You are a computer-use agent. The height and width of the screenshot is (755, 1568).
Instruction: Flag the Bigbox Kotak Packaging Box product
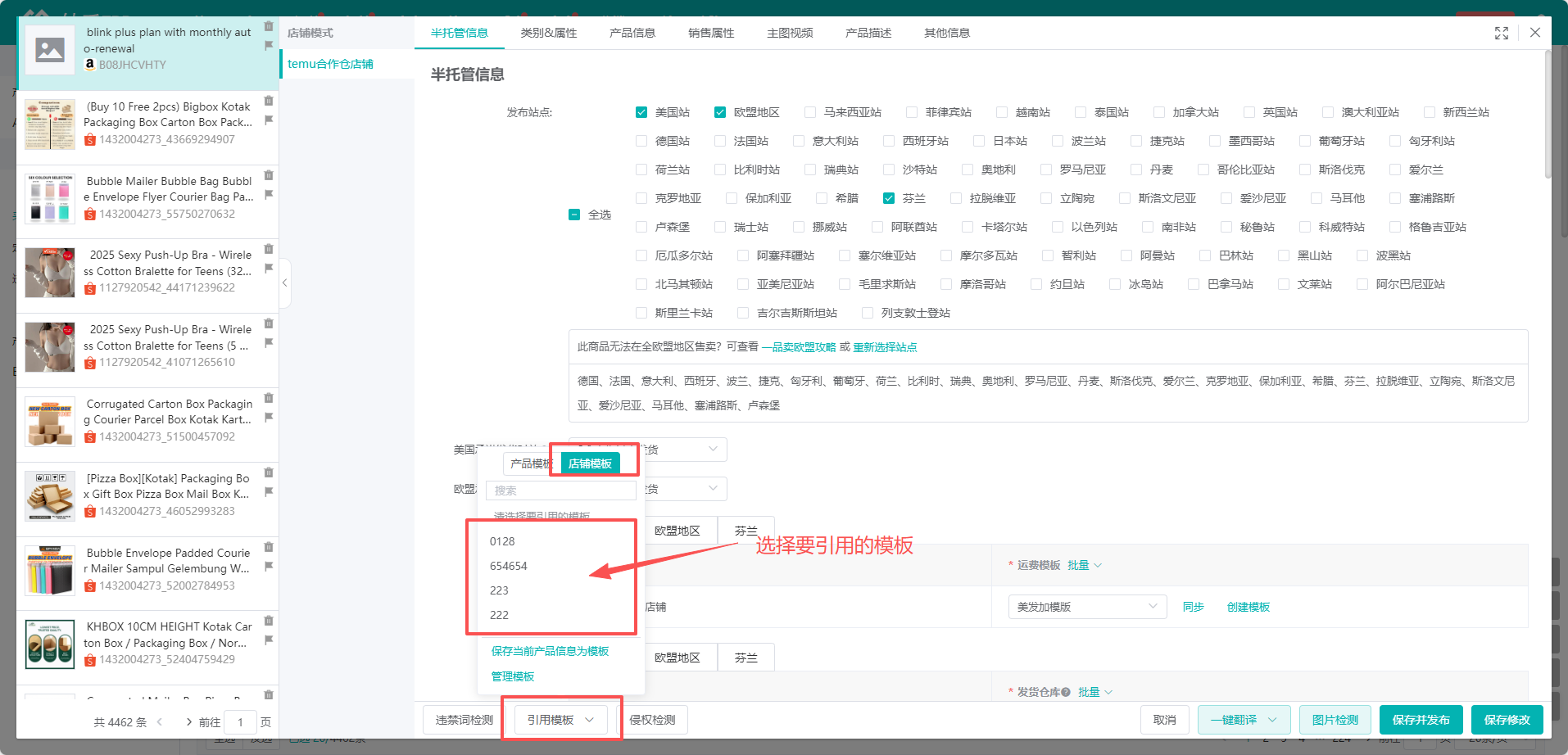269,120
